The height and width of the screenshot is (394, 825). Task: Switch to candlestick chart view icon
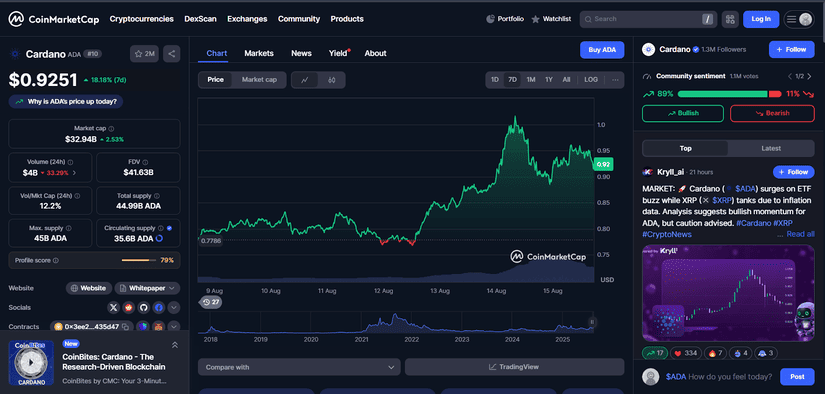click(331, 80)
